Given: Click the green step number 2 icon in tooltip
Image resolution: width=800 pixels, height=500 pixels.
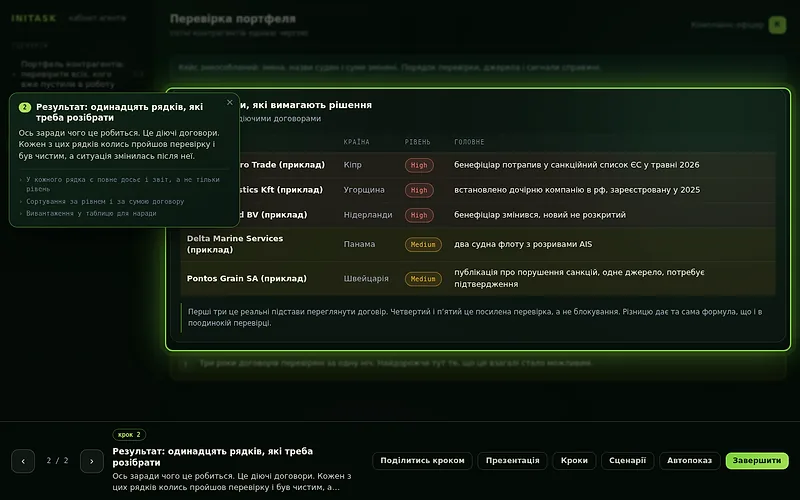Looking at the screenshot, I should click(24, 107).
